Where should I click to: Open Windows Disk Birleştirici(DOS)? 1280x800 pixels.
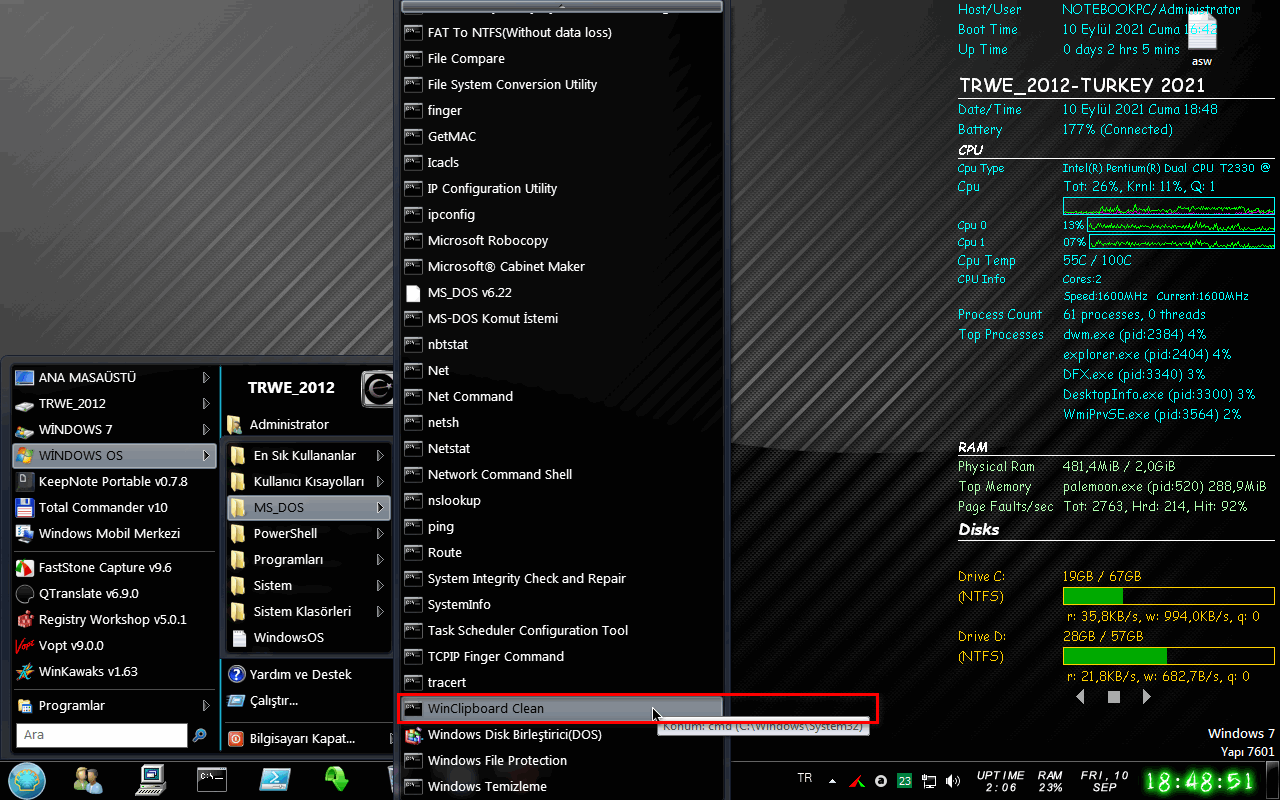pyautogui.click(x=561, y=734)
